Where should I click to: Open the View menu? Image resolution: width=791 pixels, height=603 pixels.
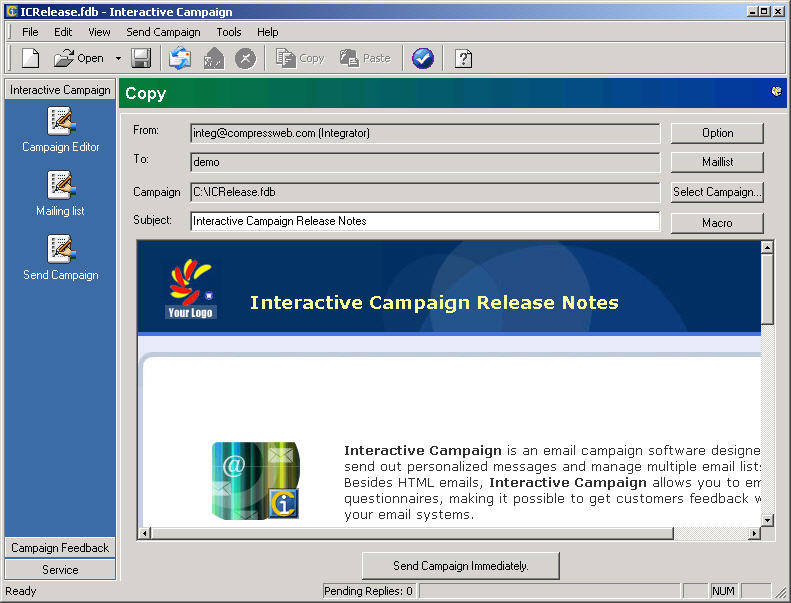(x=99, y=32)
